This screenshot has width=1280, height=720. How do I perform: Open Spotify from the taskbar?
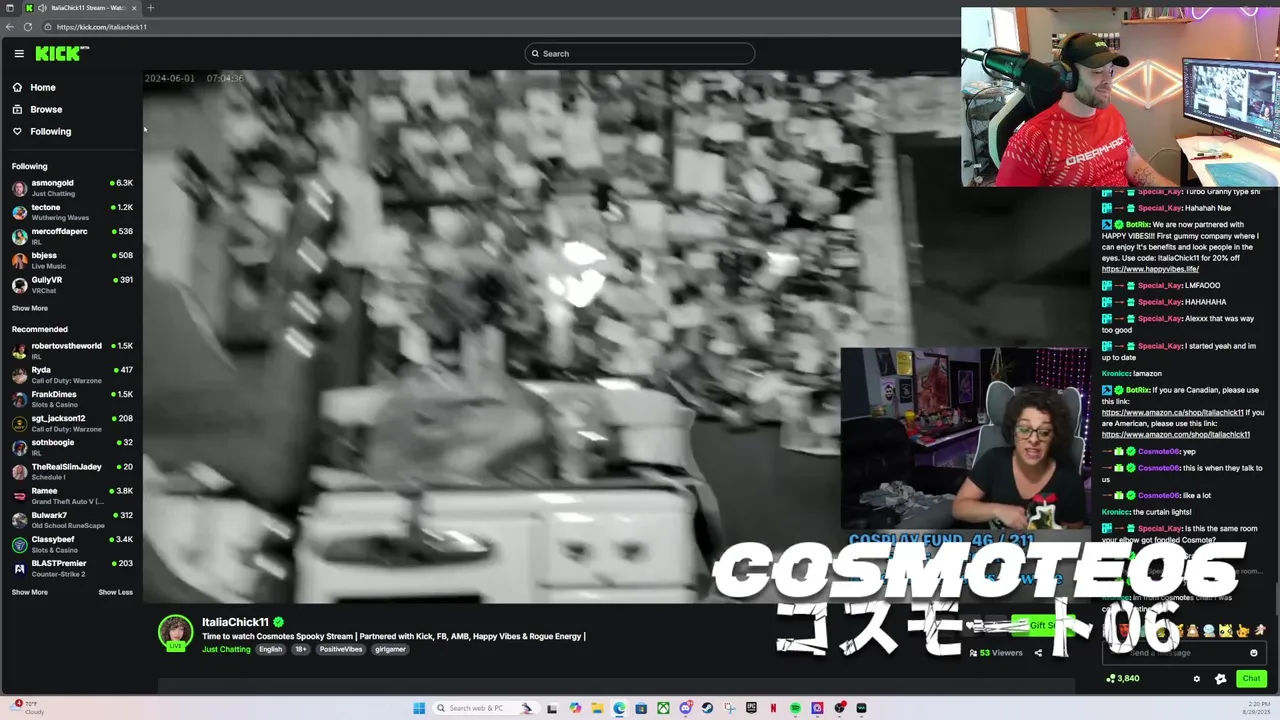point(795,708)
